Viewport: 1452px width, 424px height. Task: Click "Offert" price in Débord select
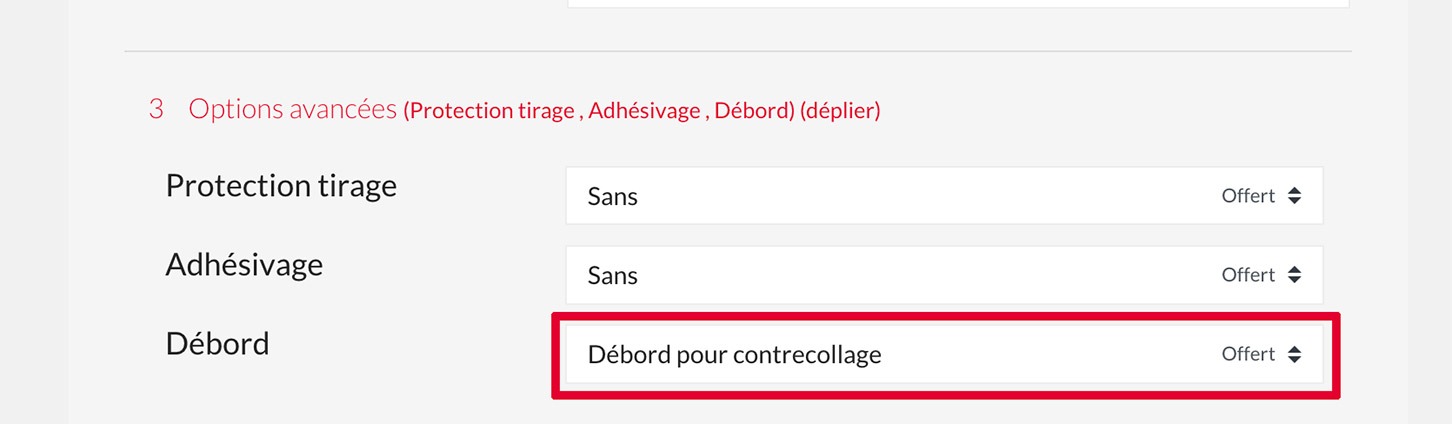[x=1248, y=354]
